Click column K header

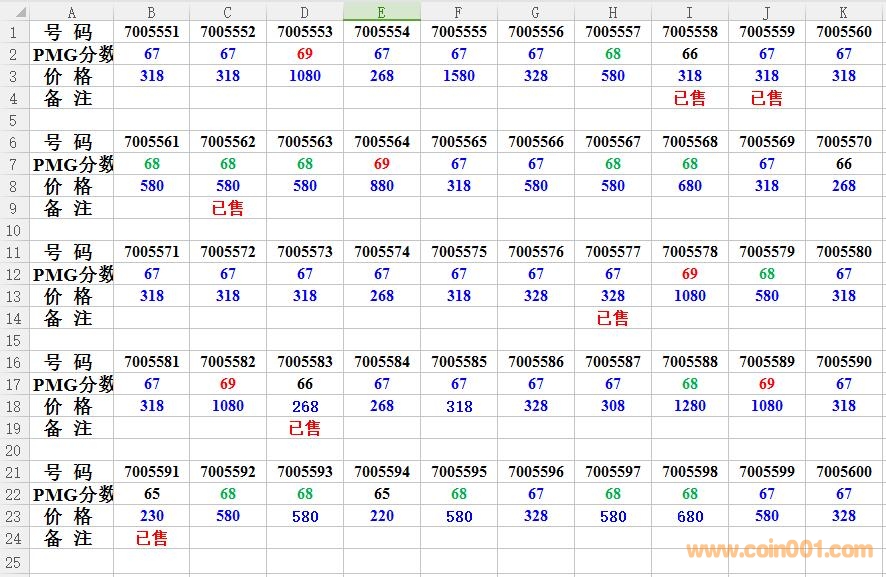(844, 11)
